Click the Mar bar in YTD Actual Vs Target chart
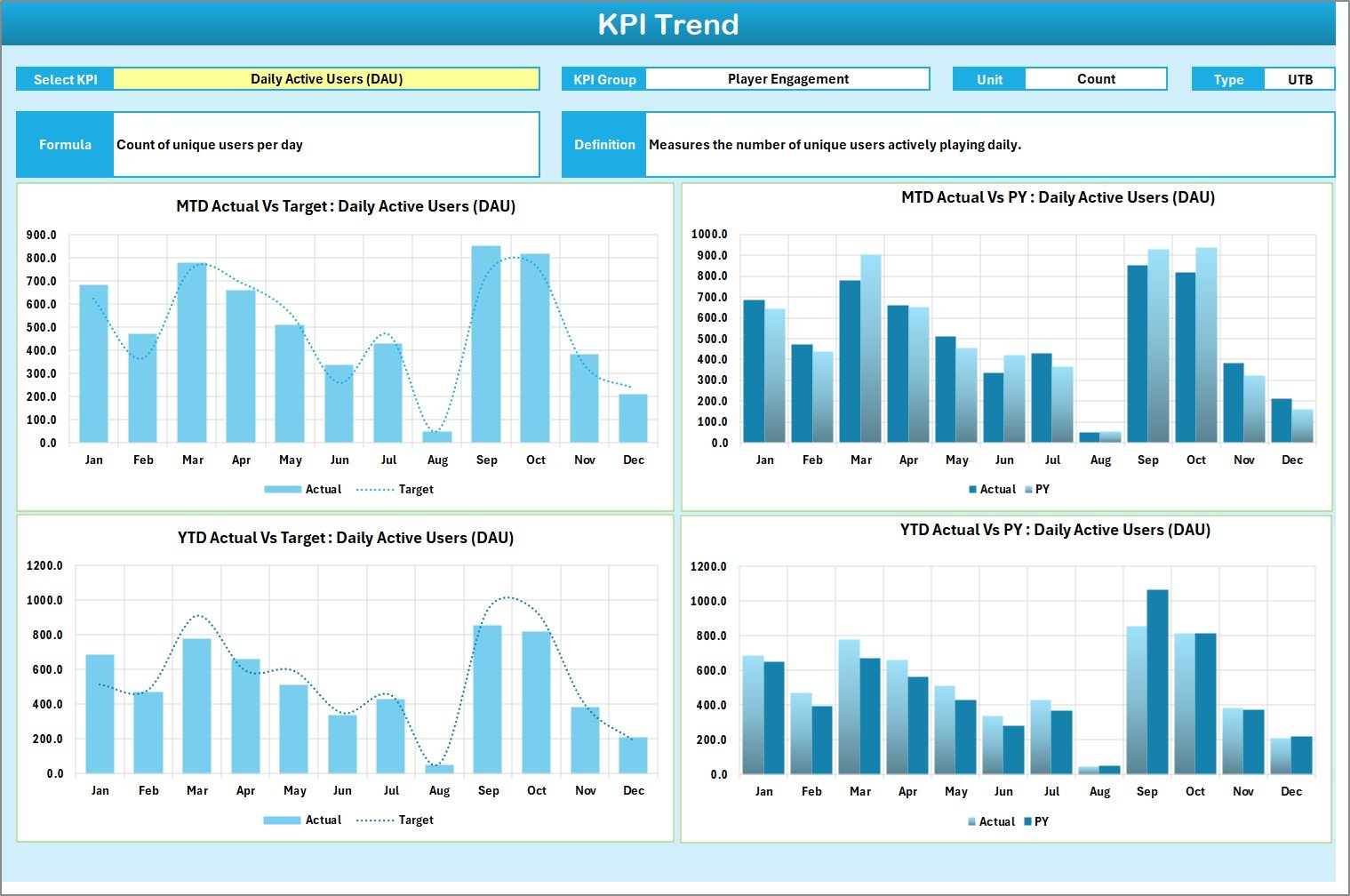The width and height of the screenshot is (1350, 896). (196, 706)
